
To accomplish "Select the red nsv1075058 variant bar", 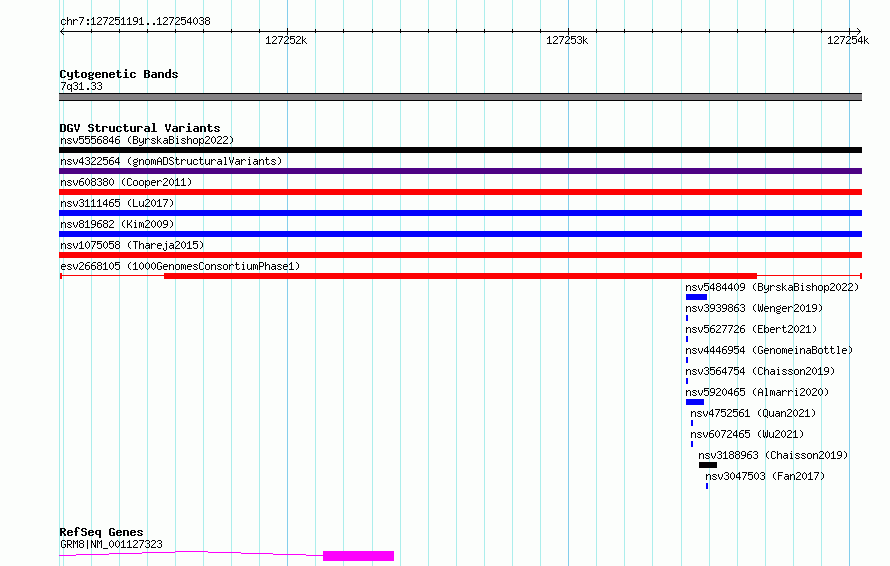I will click(x=460, y=255).
